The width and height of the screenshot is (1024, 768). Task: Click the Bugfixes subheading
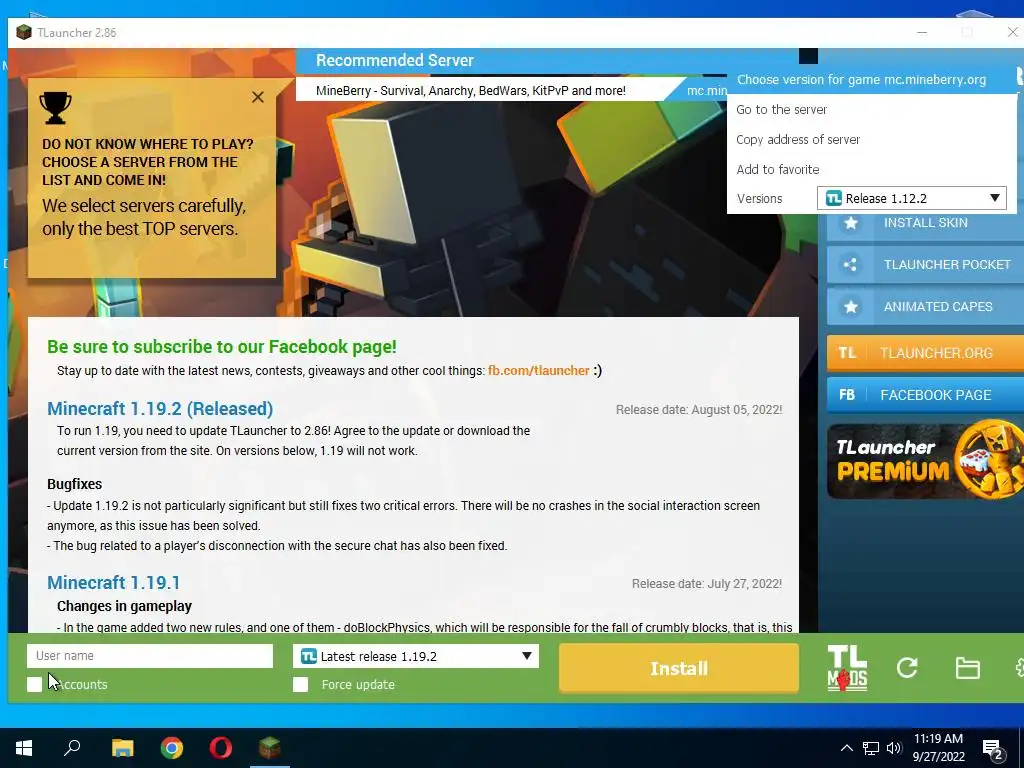74,484
